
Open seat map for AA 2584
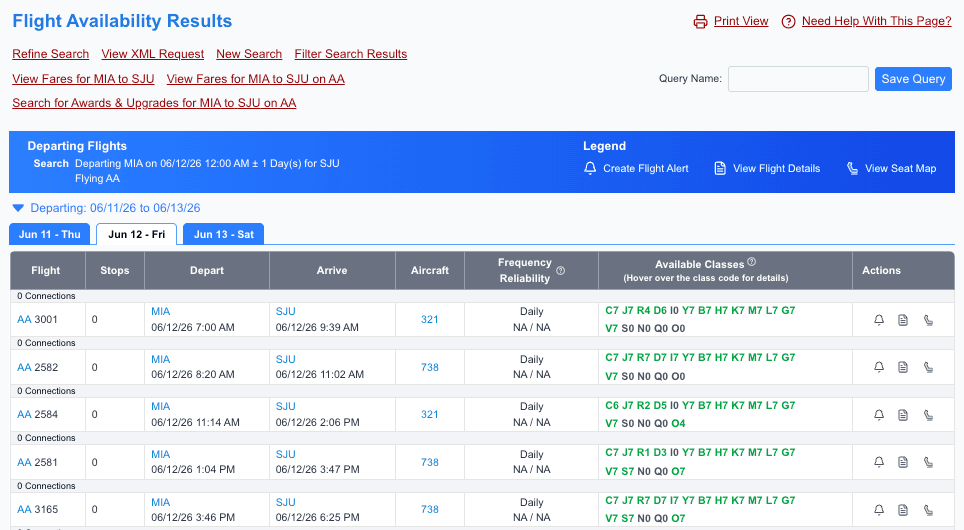tap(928, 415)
